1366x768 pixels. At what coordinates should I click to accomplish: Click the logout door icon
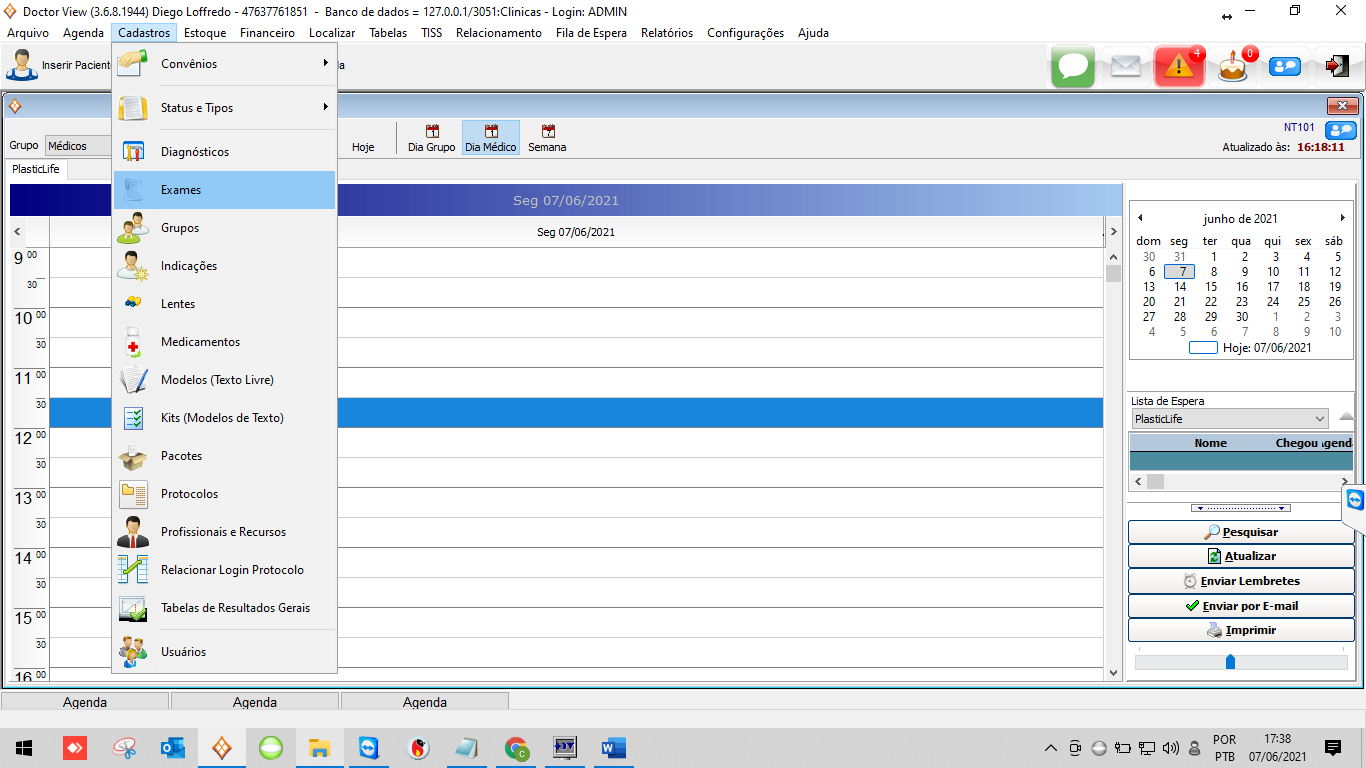[1337, 67]
